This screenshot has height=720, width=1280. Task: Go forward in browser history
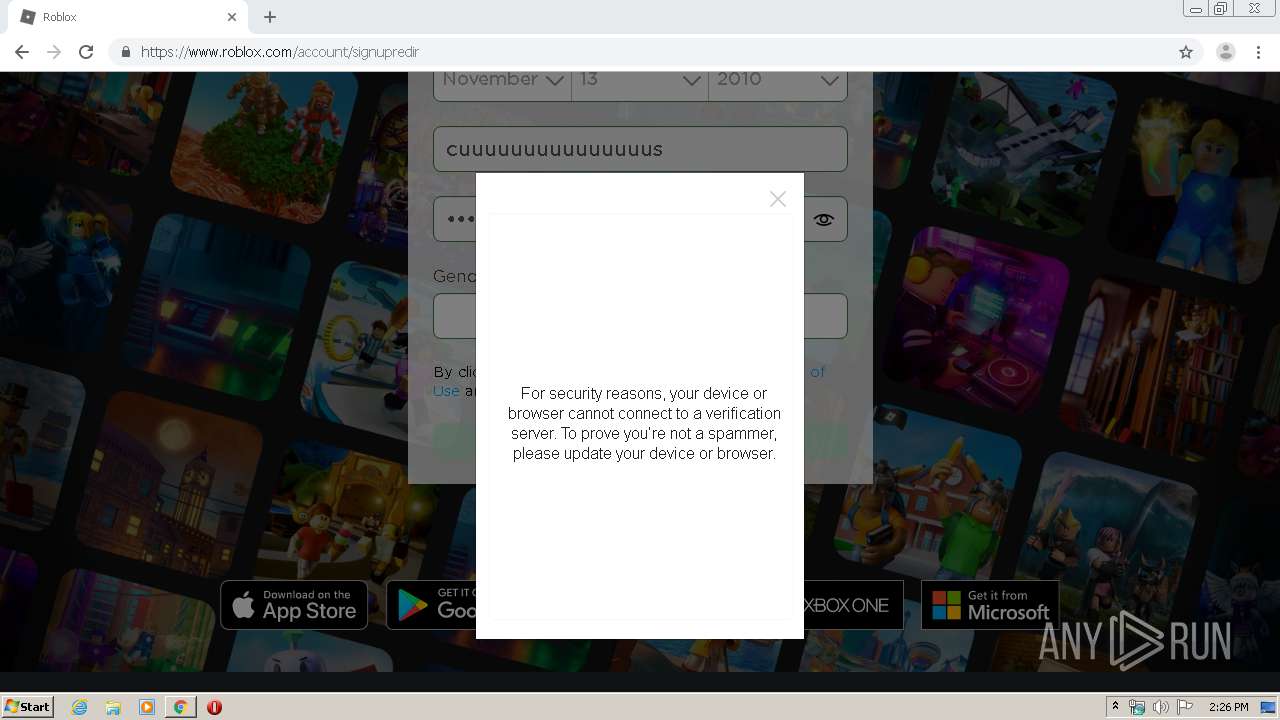pos(54,52)
